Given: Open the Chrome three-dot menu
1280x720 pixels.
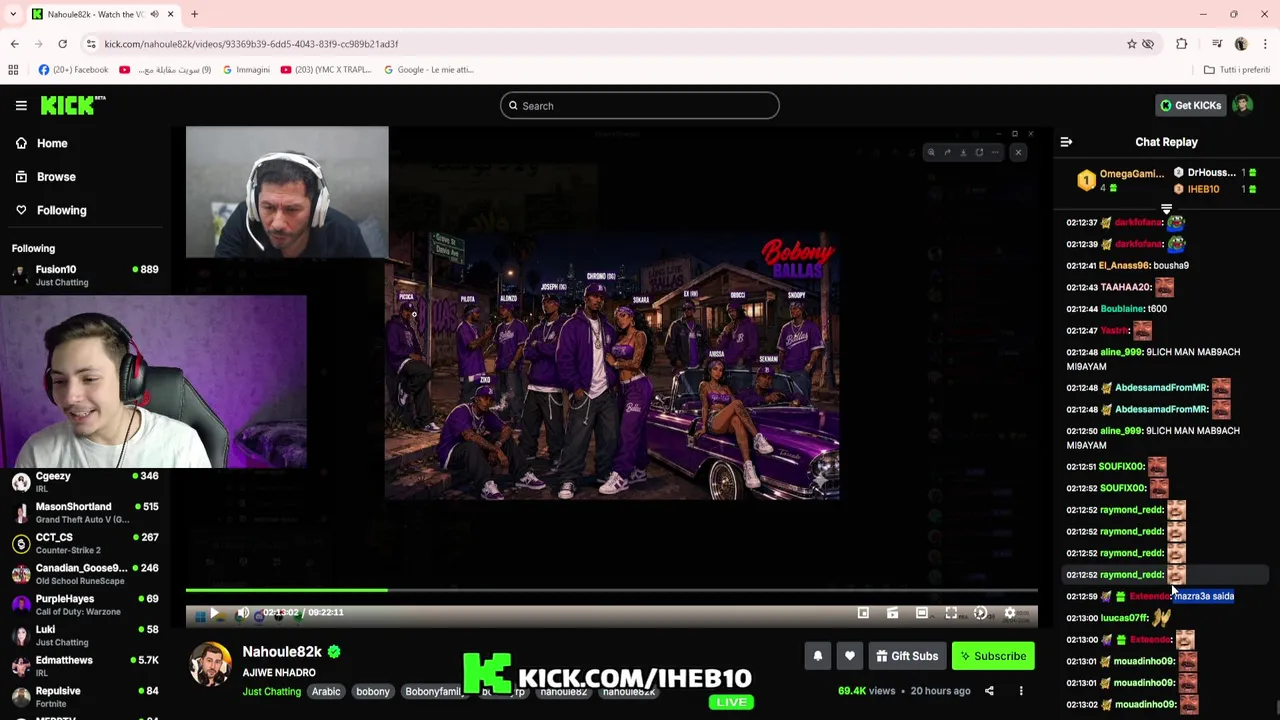Looking at the screenshot, I should [1265, 44].
